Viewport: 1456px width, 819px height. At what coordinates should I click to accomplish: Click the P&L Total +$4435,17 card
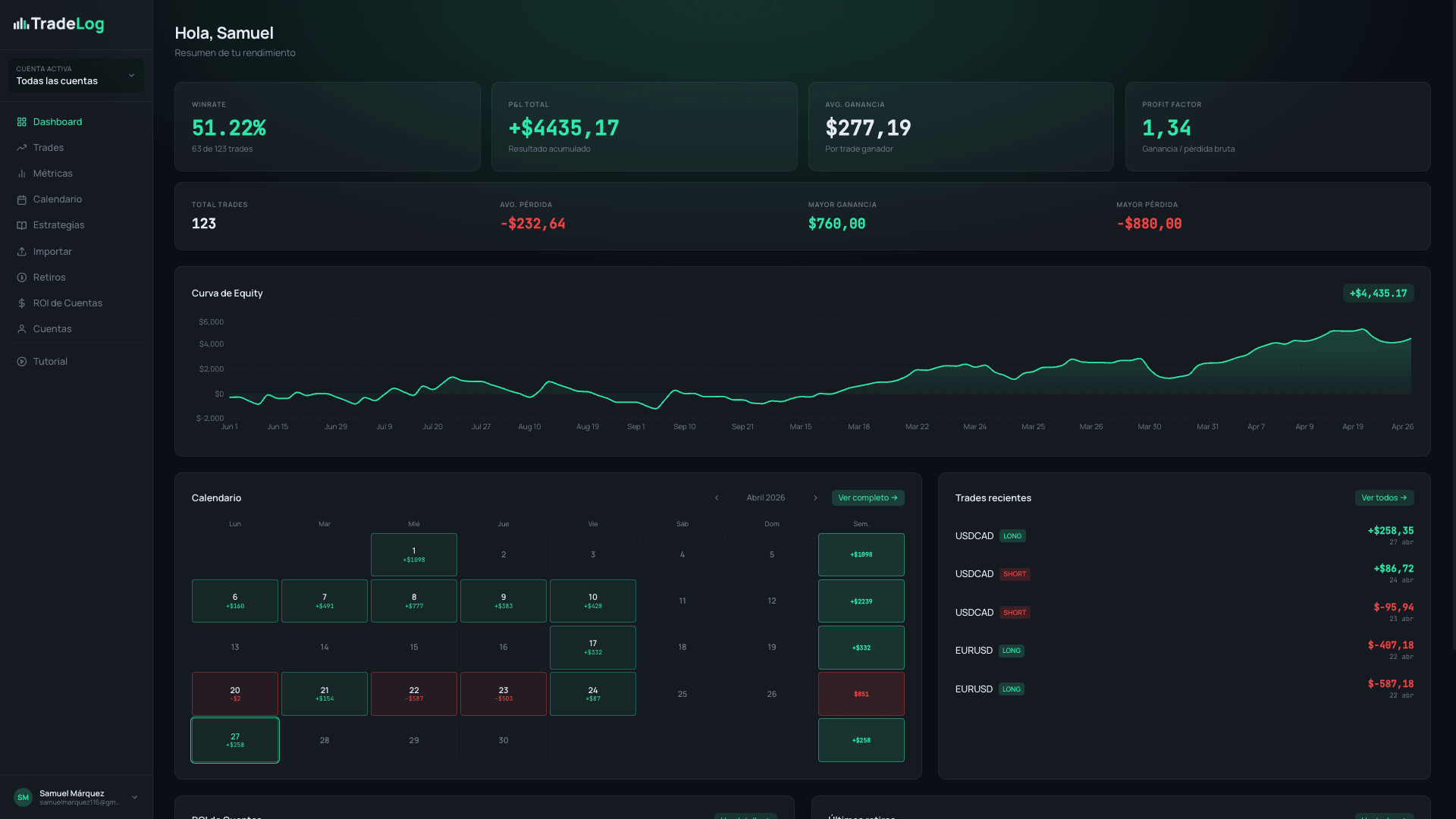coord(645,127)
